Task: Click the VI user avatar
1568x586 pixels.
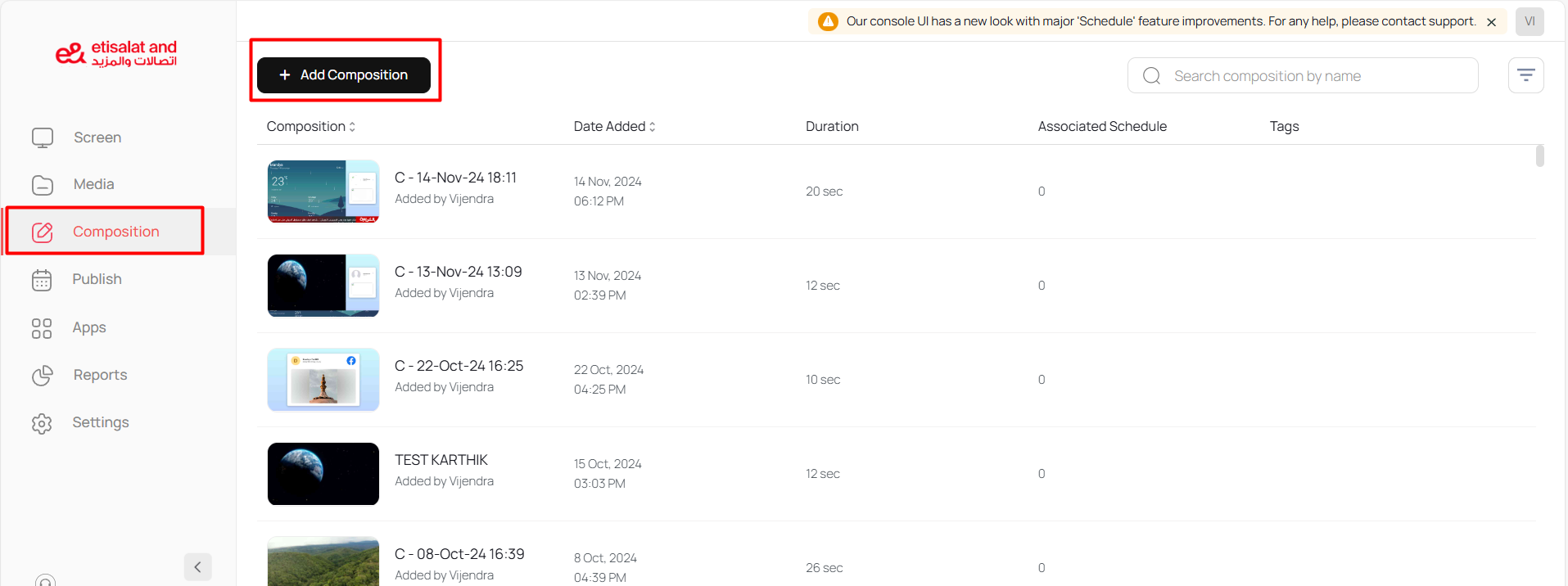Action: tap(1529, 21)
